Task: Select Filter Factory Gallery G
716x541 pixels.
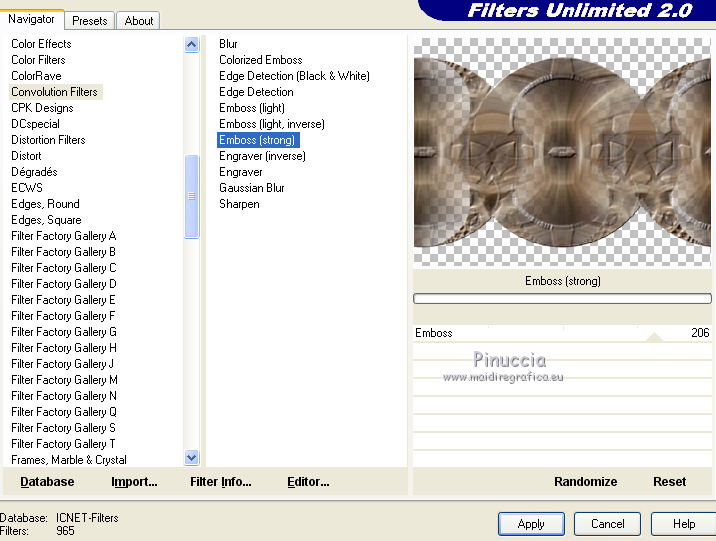Action: coord(63,332)
